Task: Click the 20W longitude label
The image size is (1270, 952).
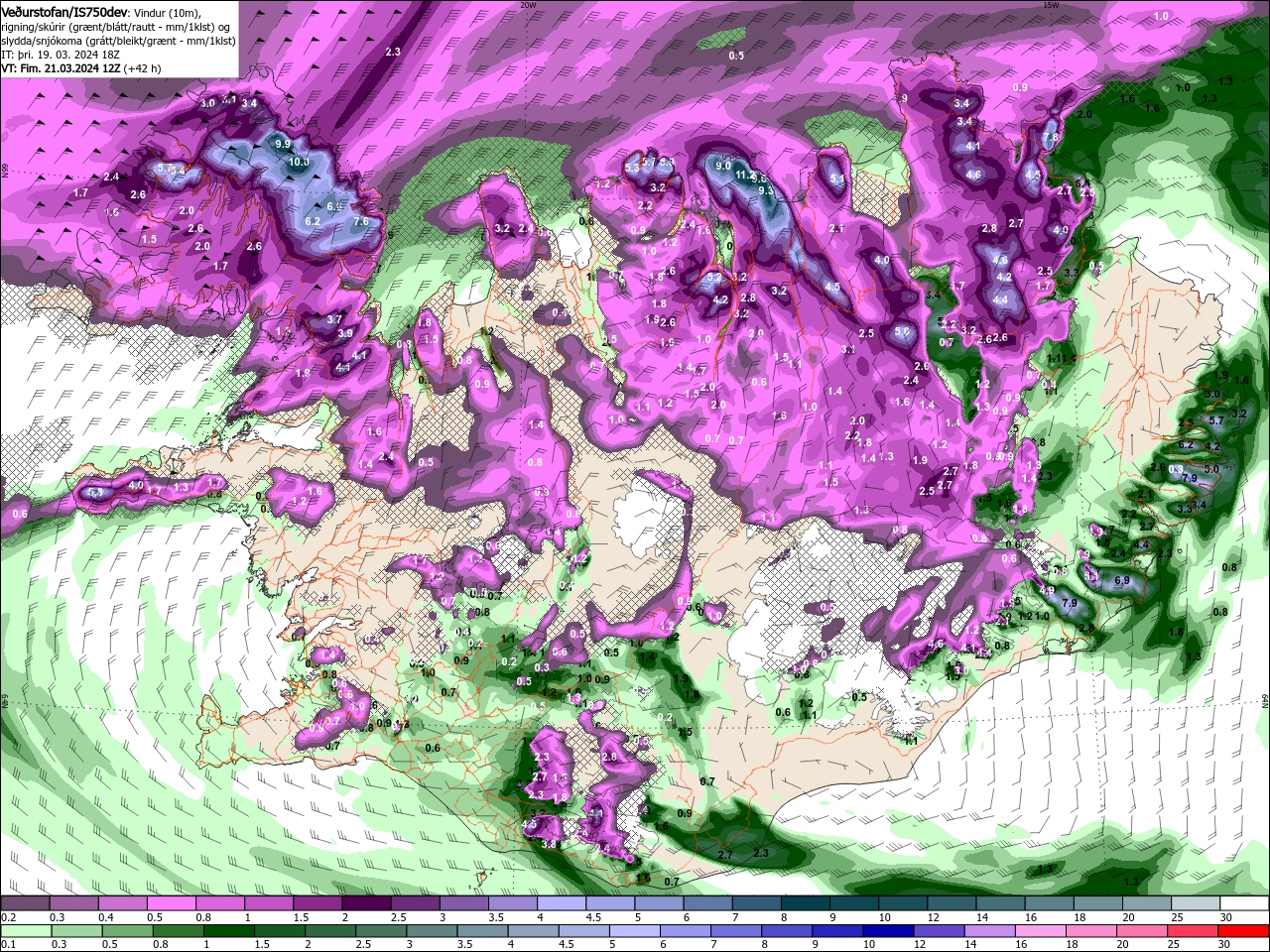Action: (528, 5)
